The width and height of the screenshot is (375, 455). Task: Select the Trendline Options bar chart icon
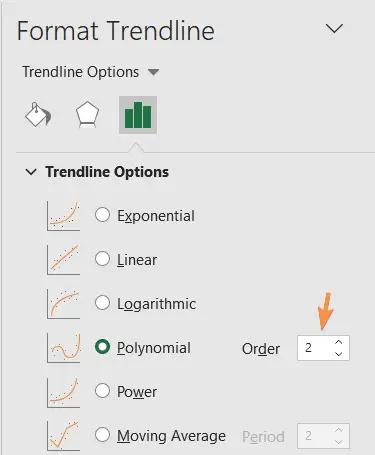coord(138,115)
